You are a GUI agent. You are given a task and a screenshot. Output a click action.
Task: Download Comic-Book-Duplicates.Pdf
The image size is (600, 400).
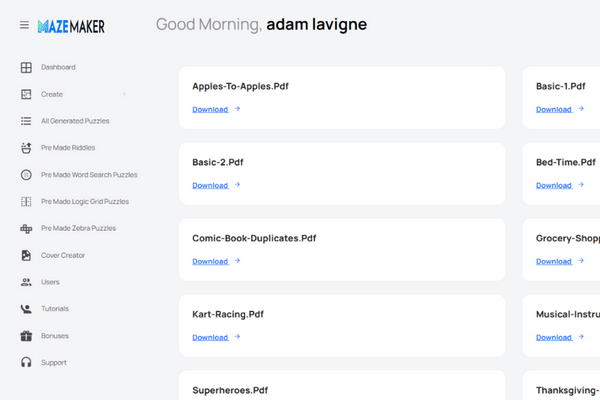click(210, 261)
